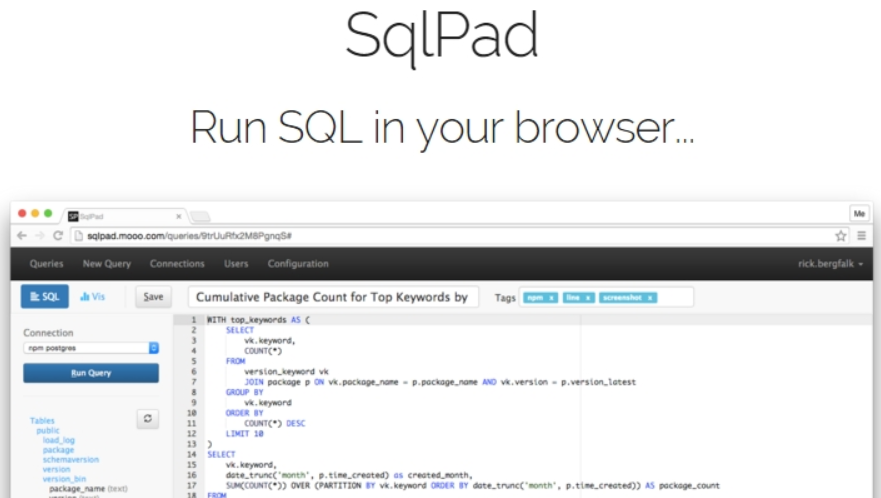Collapse the version_bin table
The height and width of the screenshot is (498, 881).
tap(64, 479)
